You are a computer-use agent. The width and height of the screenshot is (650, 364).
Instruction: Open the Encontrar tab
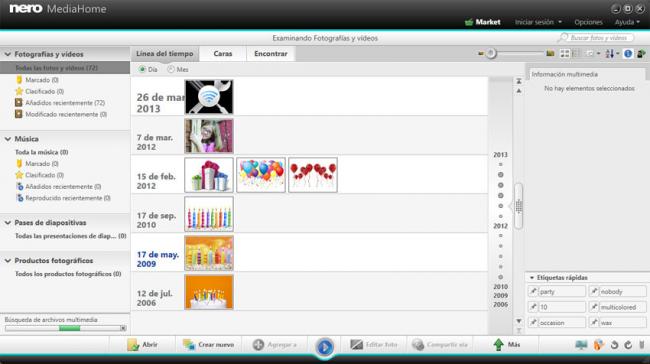[x=271, y=54]
